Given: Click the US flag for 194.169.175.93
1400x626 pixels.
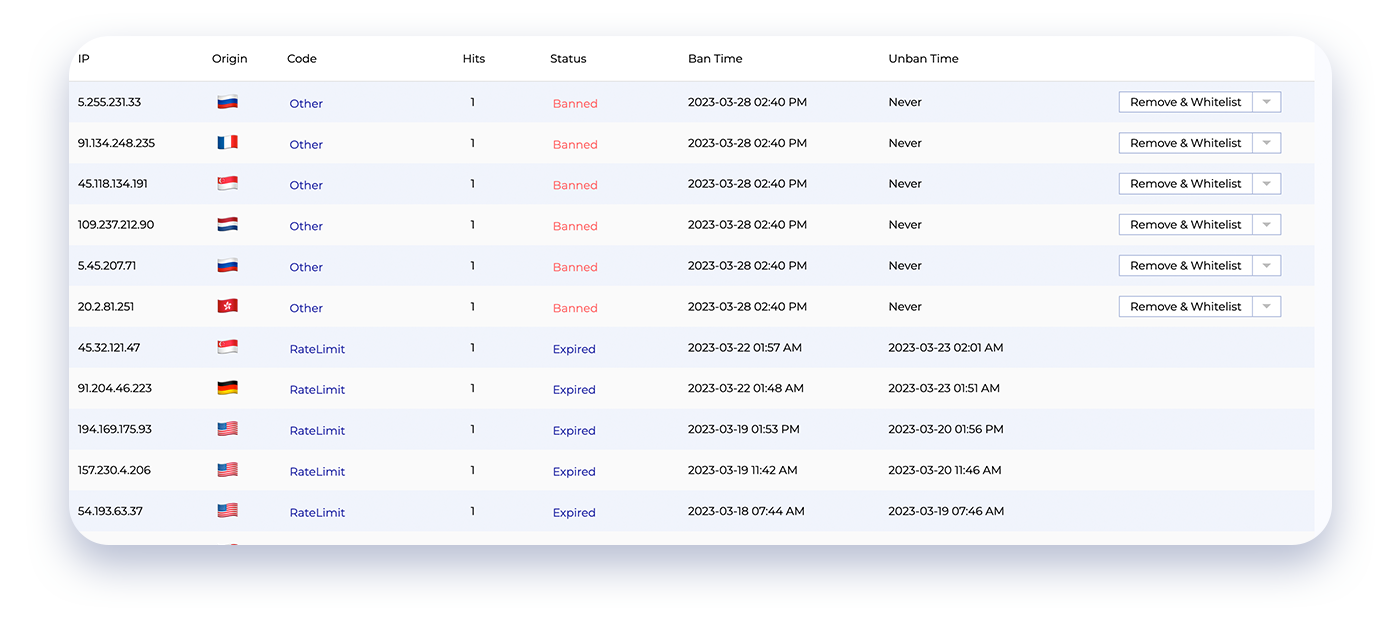Looking at the screenshot, I should 227,428.
